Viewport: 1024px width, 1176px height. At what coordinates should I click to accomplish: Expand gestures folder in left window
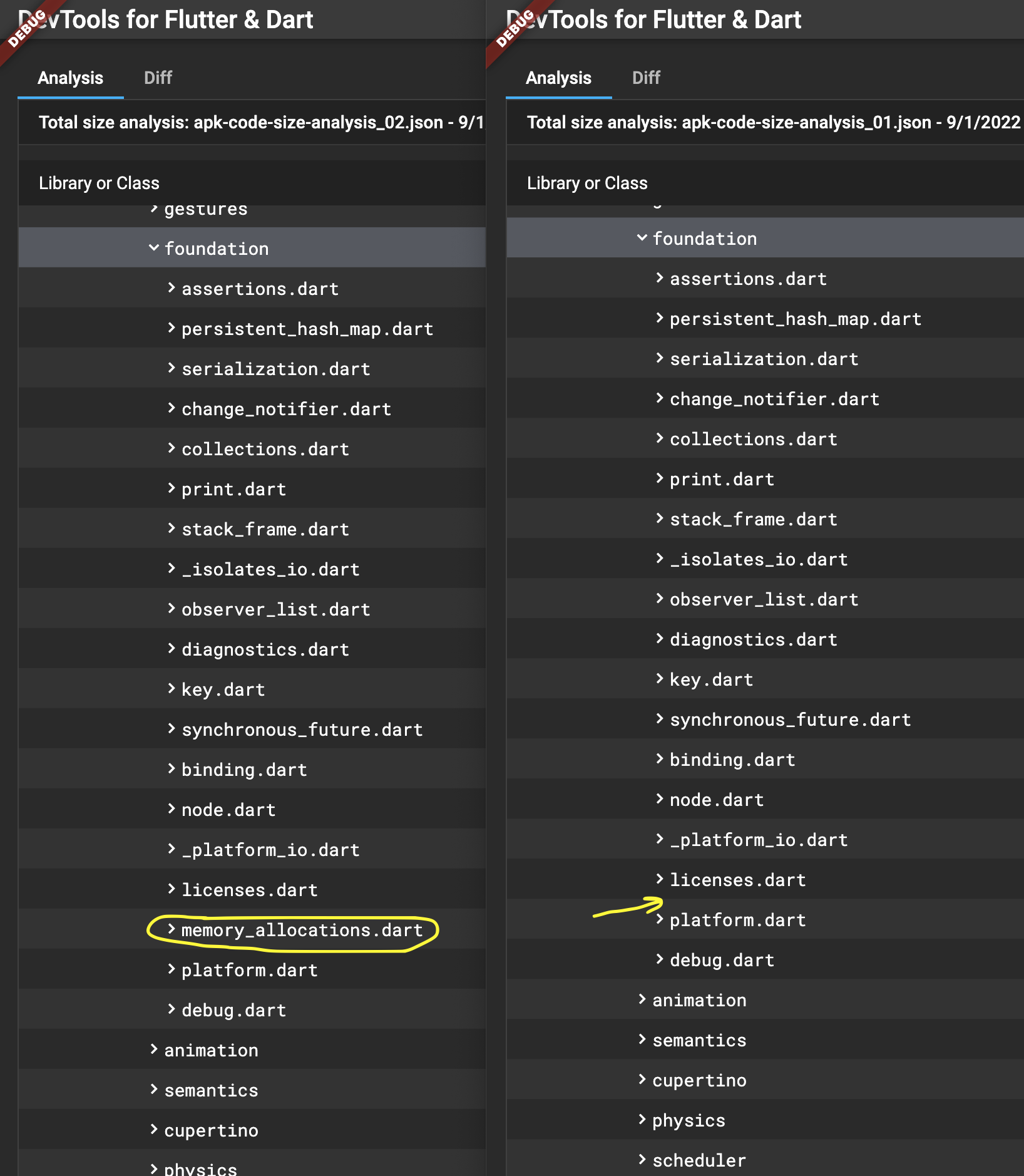pyautogui.click(x=154, y=209)
